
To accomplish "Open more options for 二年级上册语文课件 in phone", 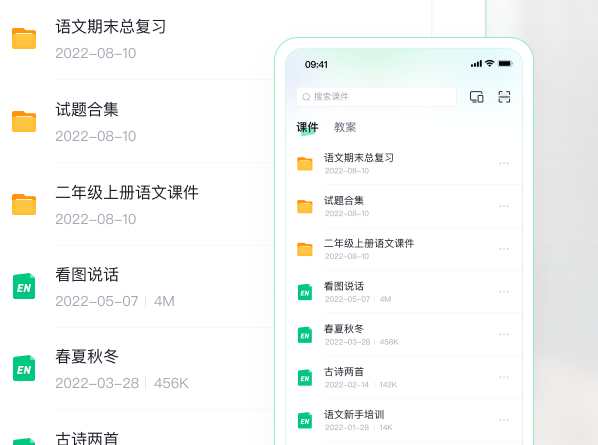I will click(504, 249).
